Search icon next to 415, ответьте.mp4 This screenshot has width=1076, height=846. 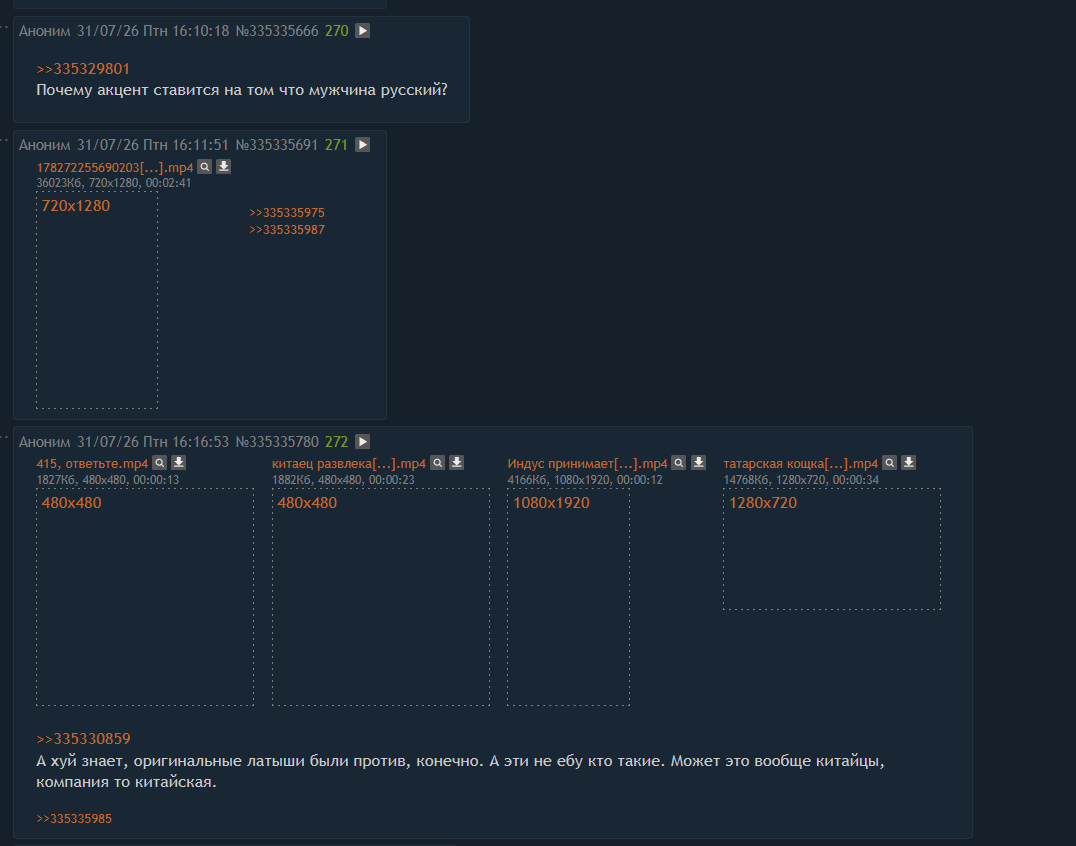coord(159,463)
